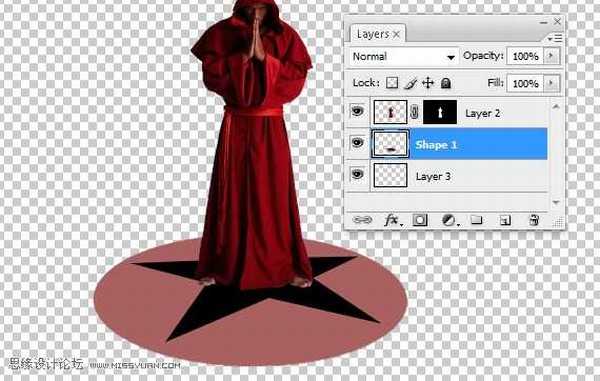Viewport: 600px width, 381px height.
Task: Select the Layer 2 image thumbnail
Action: point(390,112)
